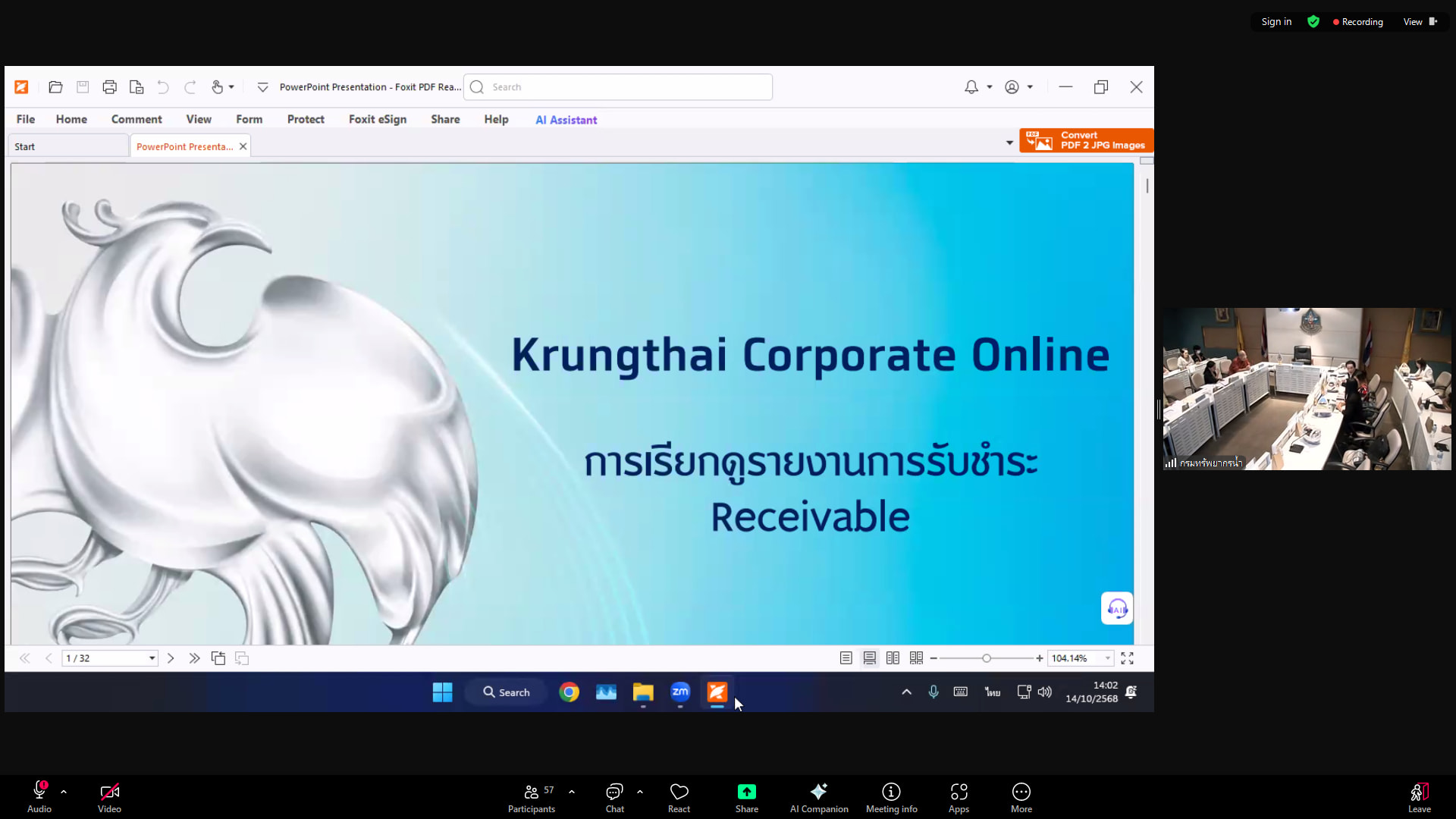The width and height of the screenshot is (1456, 819).
Task: Click the zoom level slider handle
Action: (x=987, y=658)
